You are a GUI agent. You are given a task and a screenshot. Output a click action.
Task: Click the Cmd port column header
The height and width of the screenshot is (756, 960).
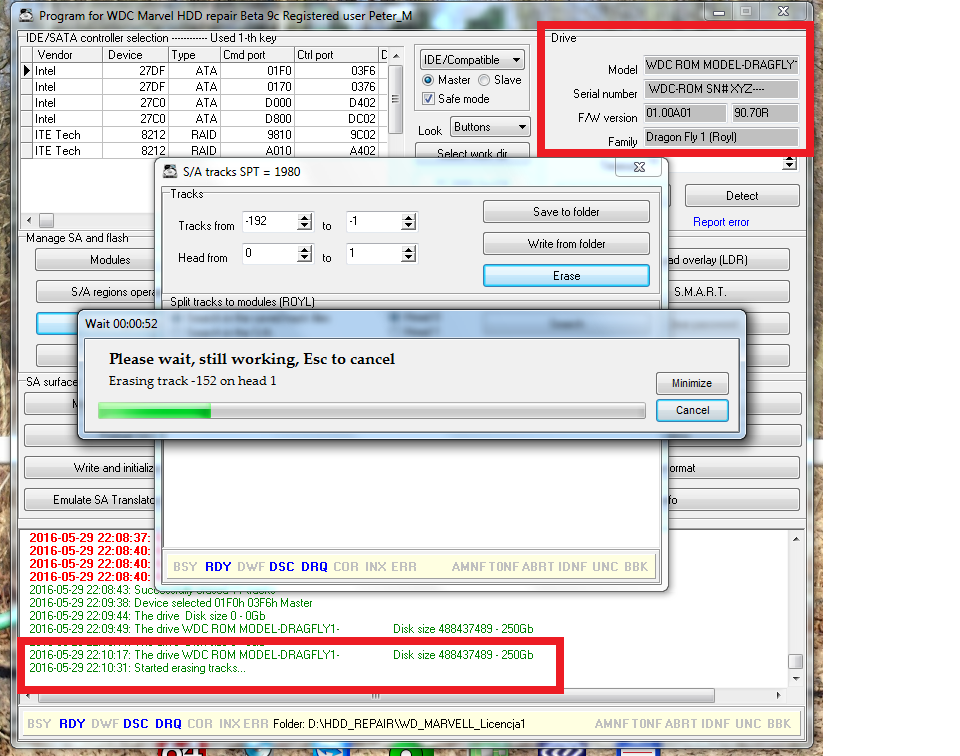click(257, 55)
